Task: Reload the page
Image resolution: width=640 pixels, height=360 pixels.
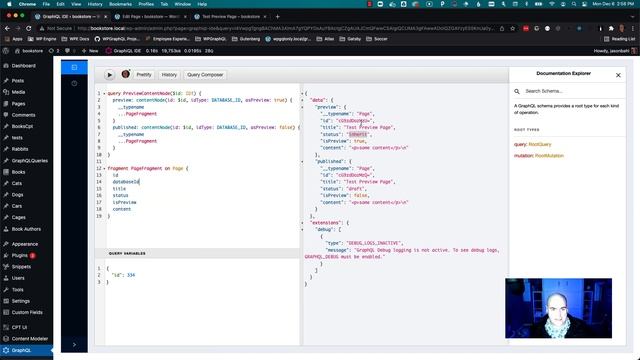Action: [29, 29]
